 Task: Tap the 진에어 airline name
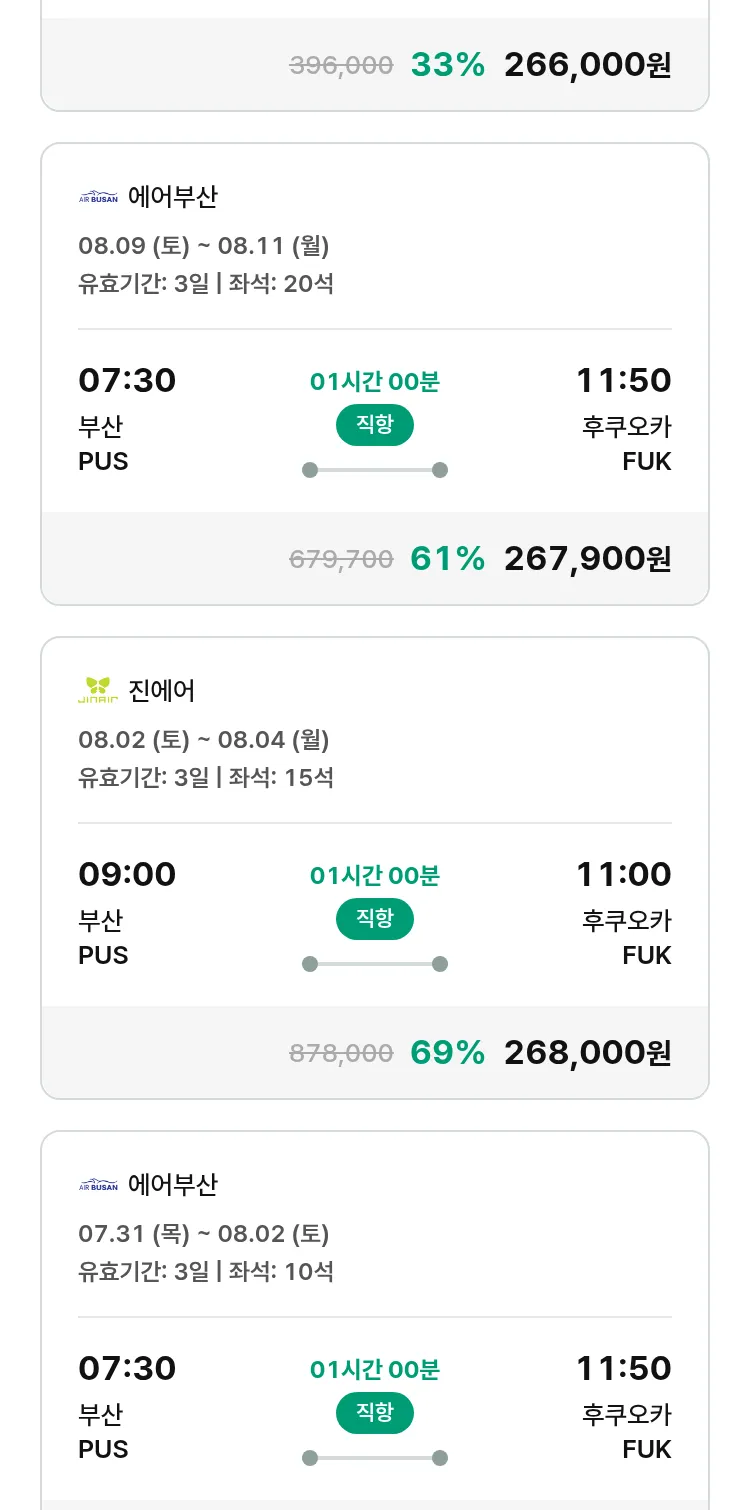[x=162, y=690]
